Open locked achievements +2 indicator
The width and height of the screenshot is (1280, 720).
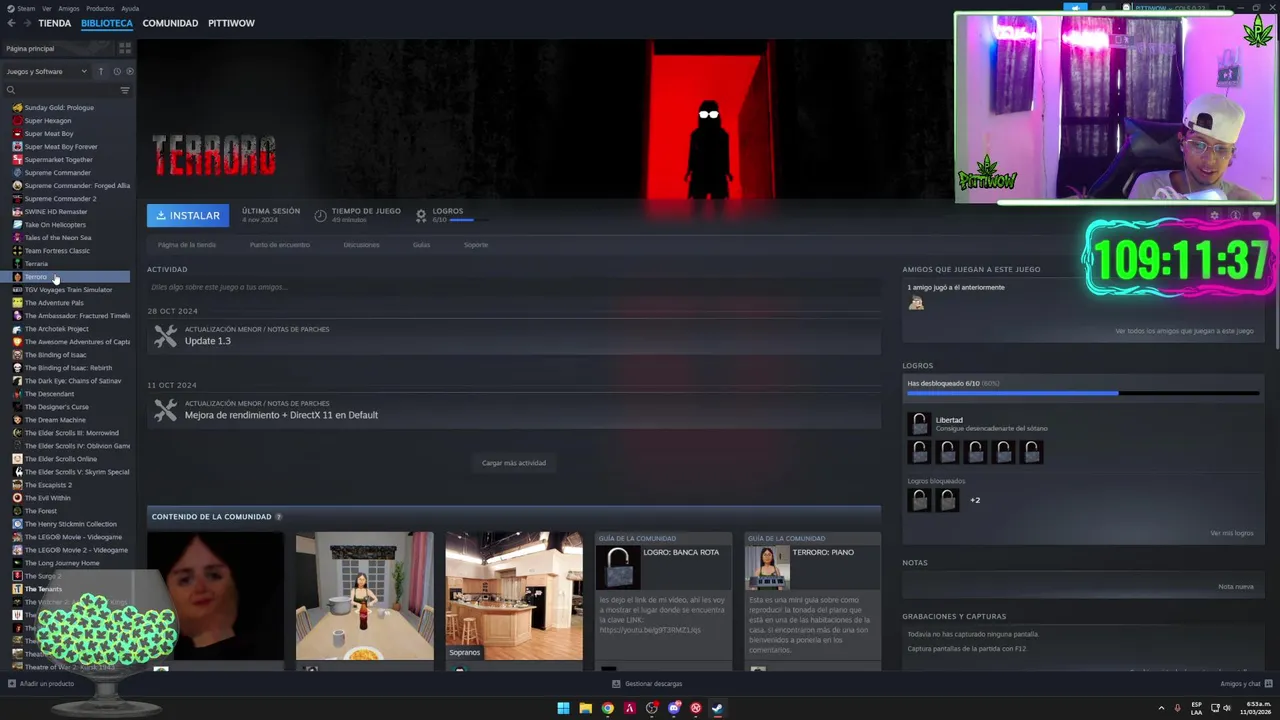pos(975,500)
